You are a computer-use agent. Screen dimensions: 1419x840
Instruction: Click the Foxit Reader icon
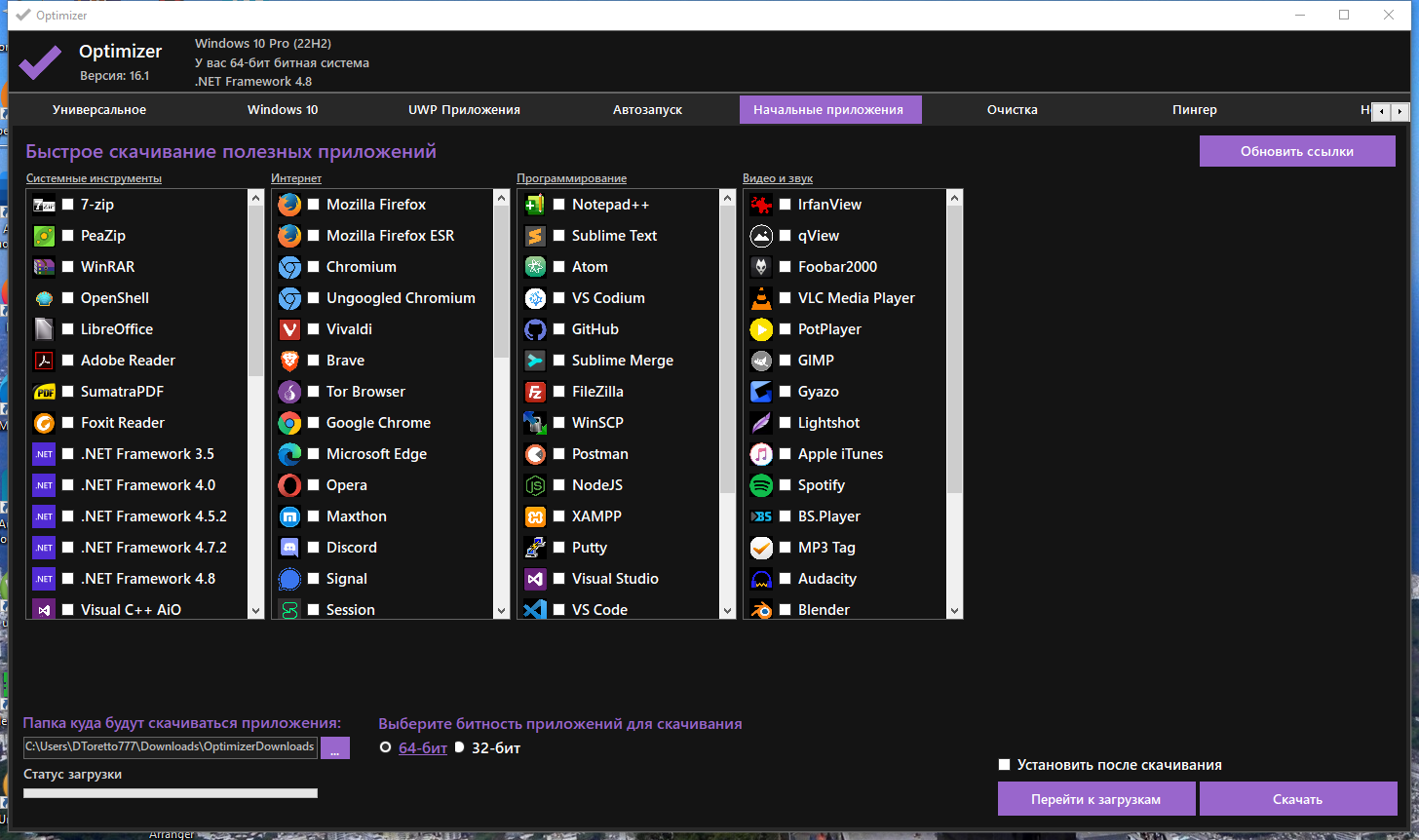point(44,423)
